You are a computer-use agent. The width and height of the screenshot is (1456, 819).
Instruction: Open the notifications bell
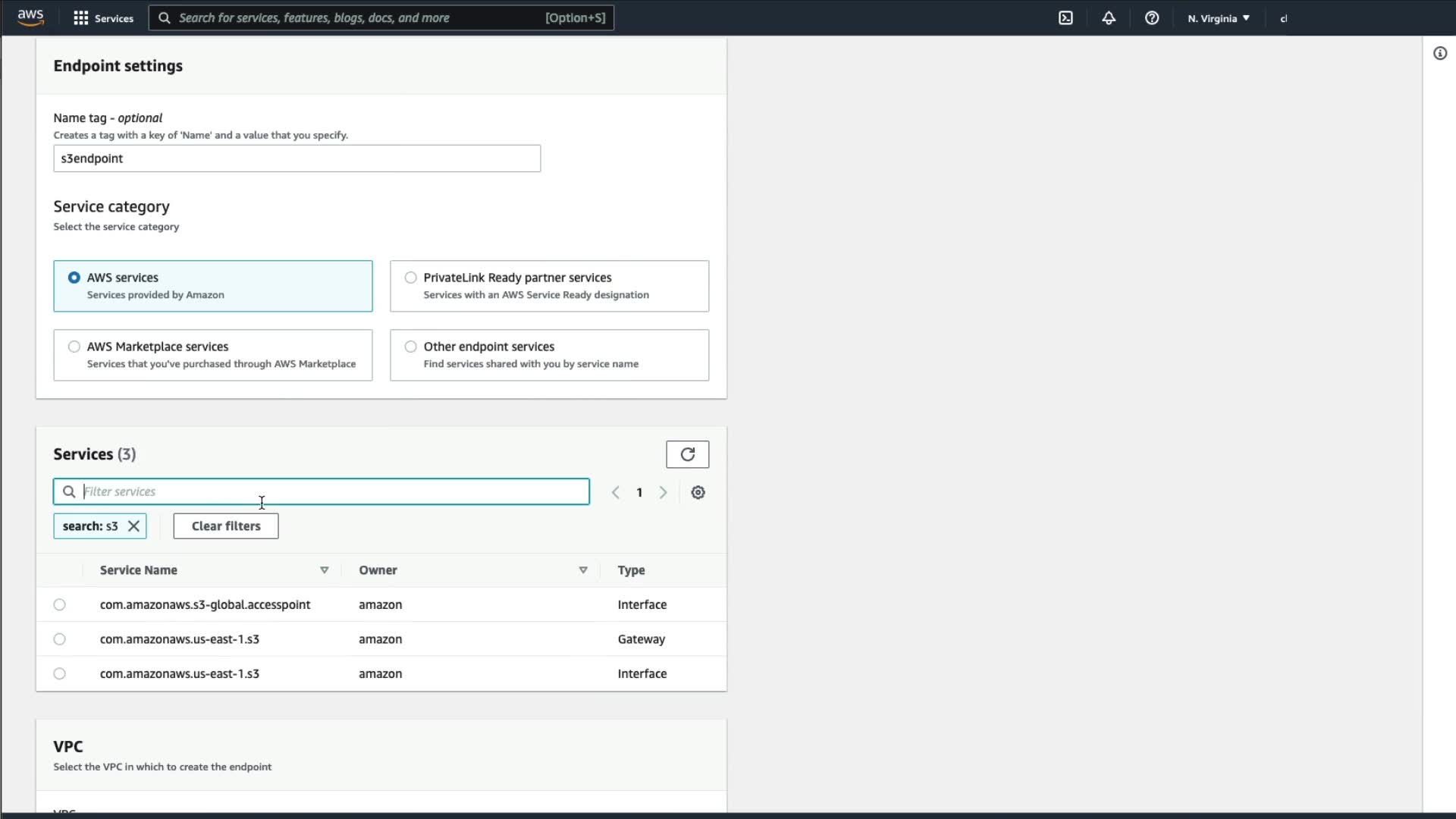(1109, 18)
